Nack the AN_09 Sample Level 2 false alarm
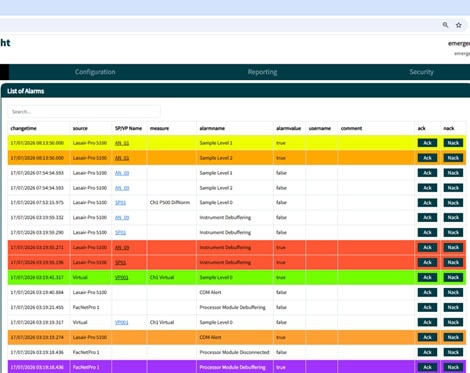The image size is (470, 373). (453, 188)
